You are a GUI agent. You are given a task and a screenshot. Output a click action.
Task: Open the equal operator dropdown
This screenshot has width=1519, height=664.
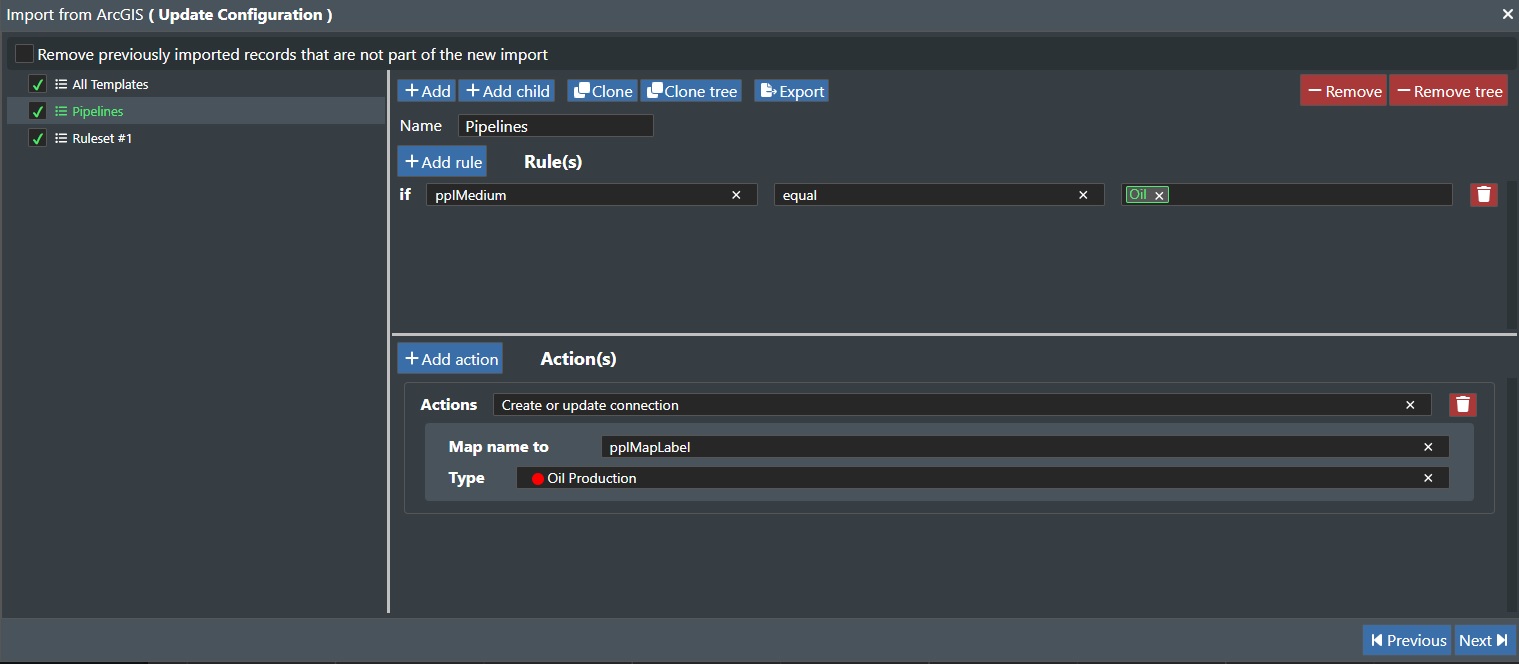point(939,195)
